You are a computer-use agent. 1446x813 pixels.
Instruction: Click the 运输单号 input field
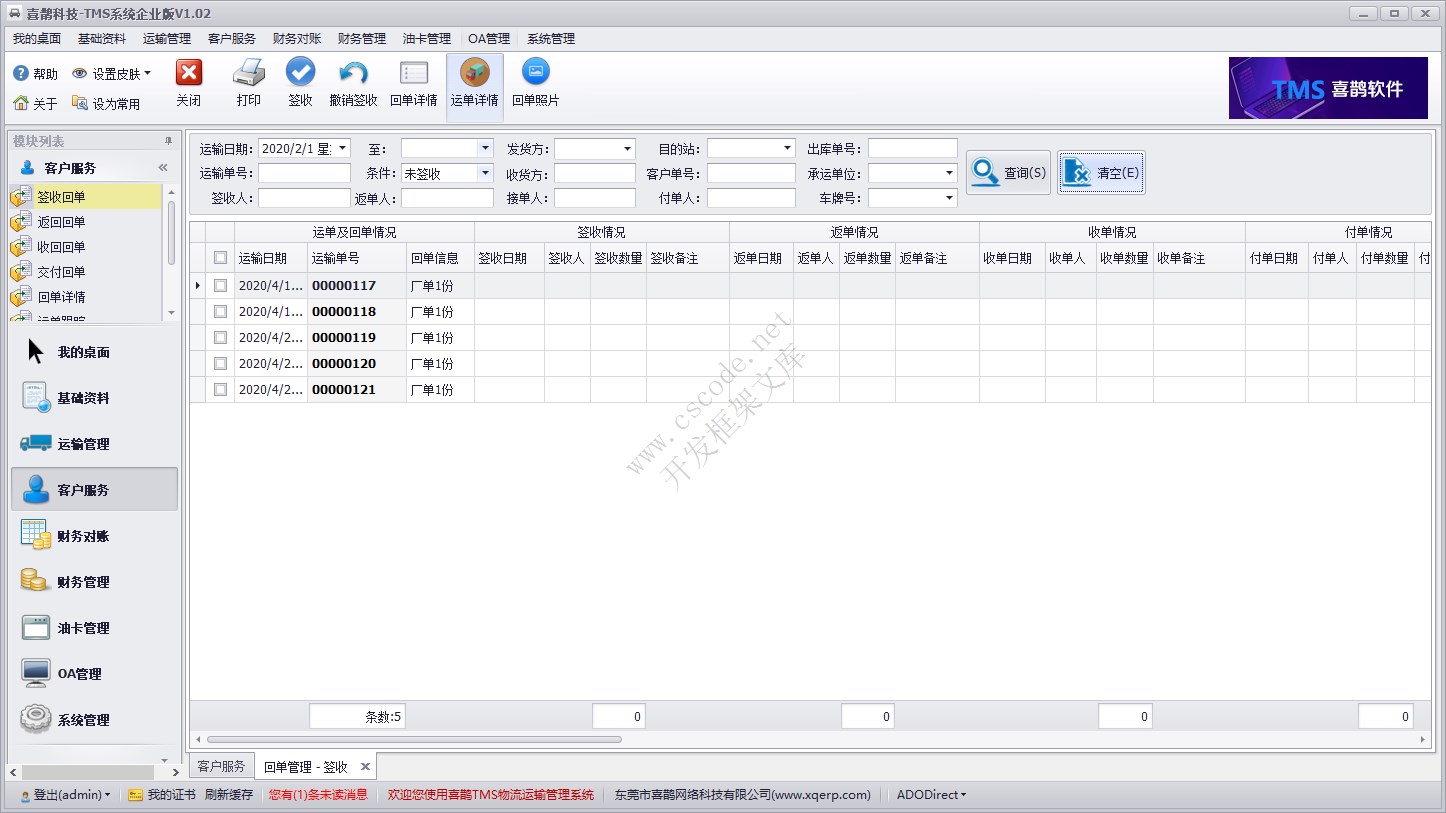(x=304, y=173)
